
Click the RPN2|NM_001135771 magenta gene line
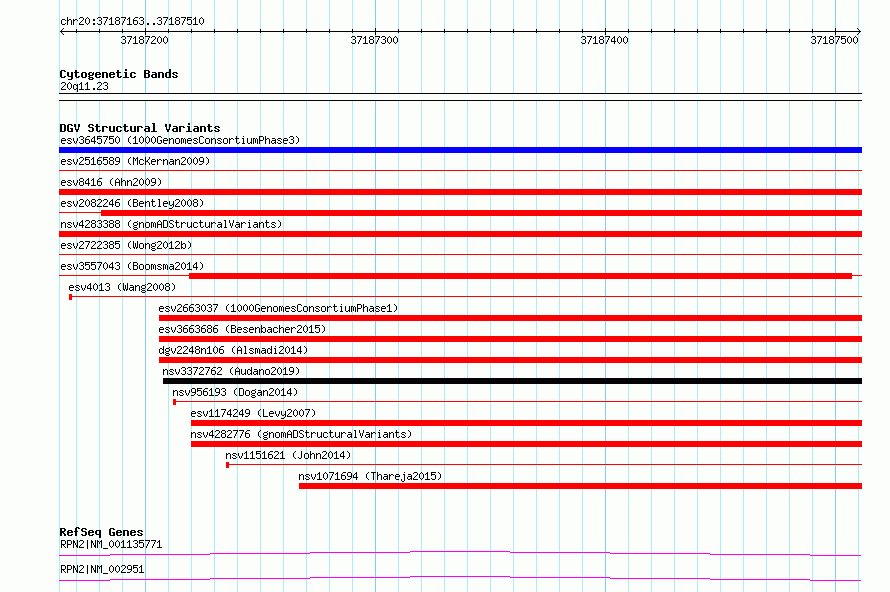pyautogui.click(x=460, y=553)
